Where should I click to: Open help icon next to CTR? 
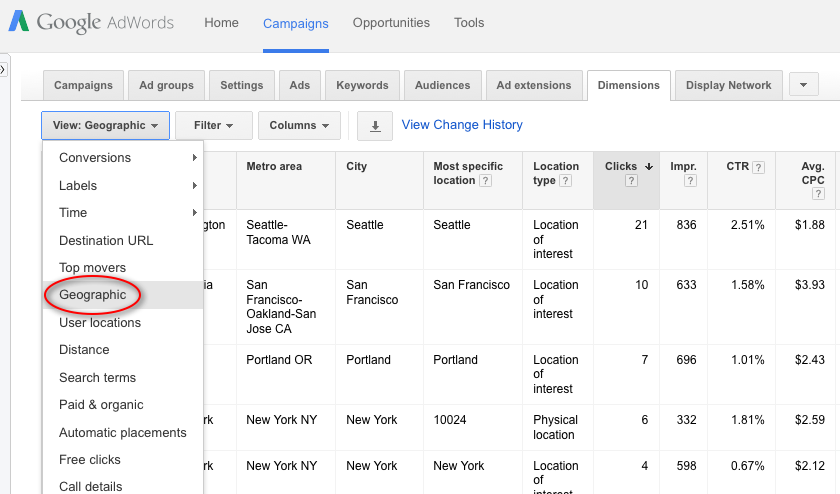click(758, 167)
